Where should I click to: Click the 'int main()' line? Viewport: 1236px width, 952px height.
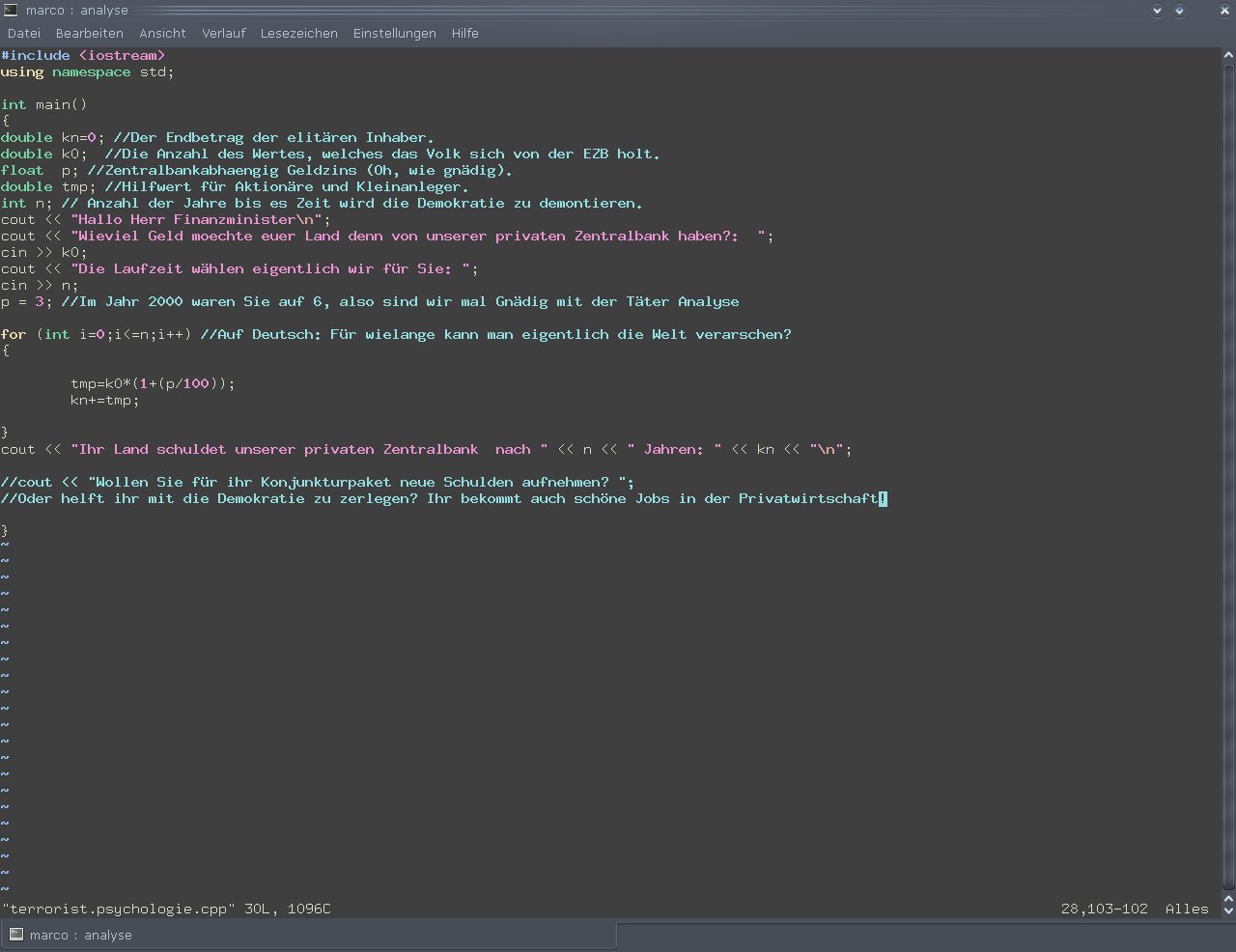click(44, 104)
